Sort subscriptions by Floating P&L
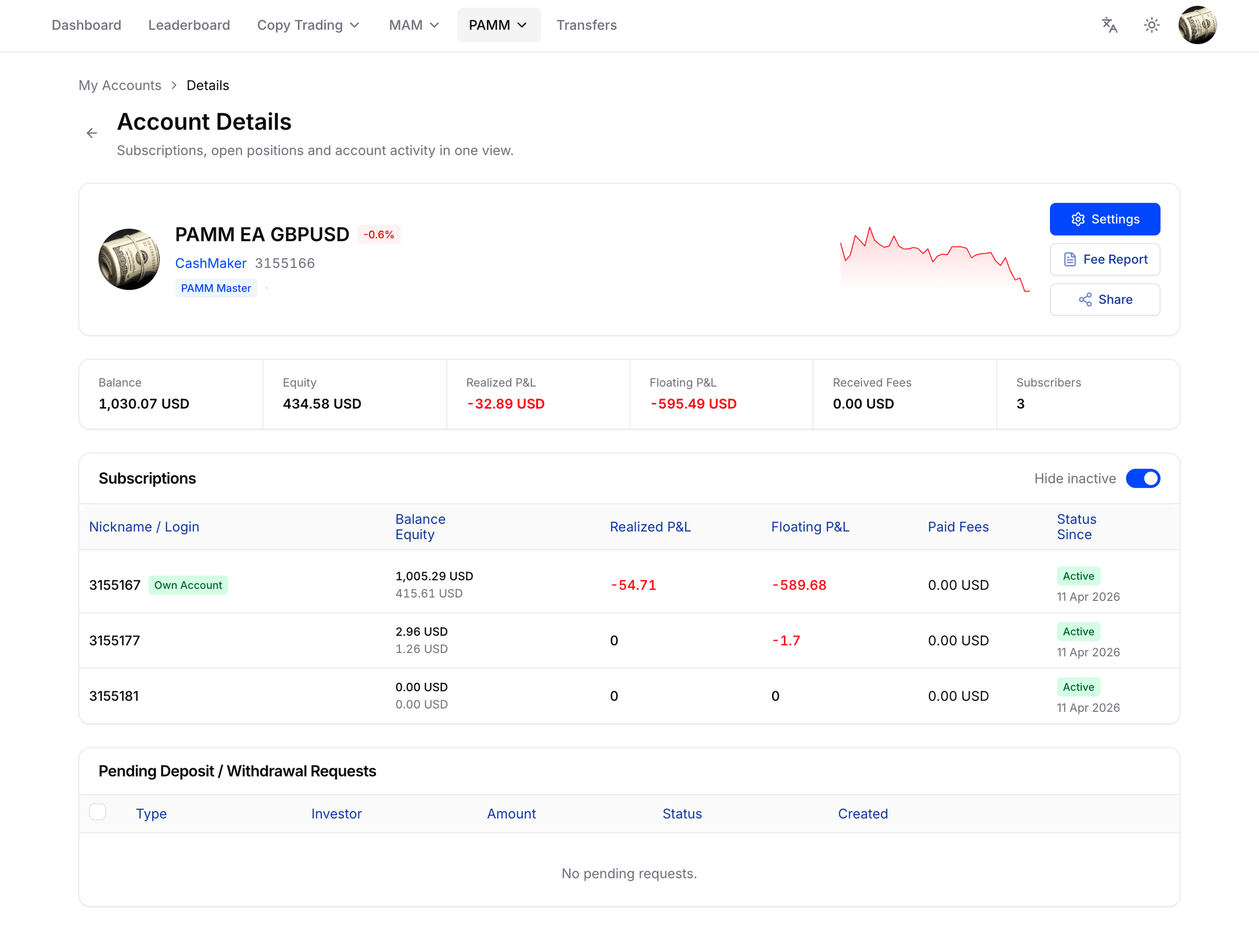 (x=810, y=527)
